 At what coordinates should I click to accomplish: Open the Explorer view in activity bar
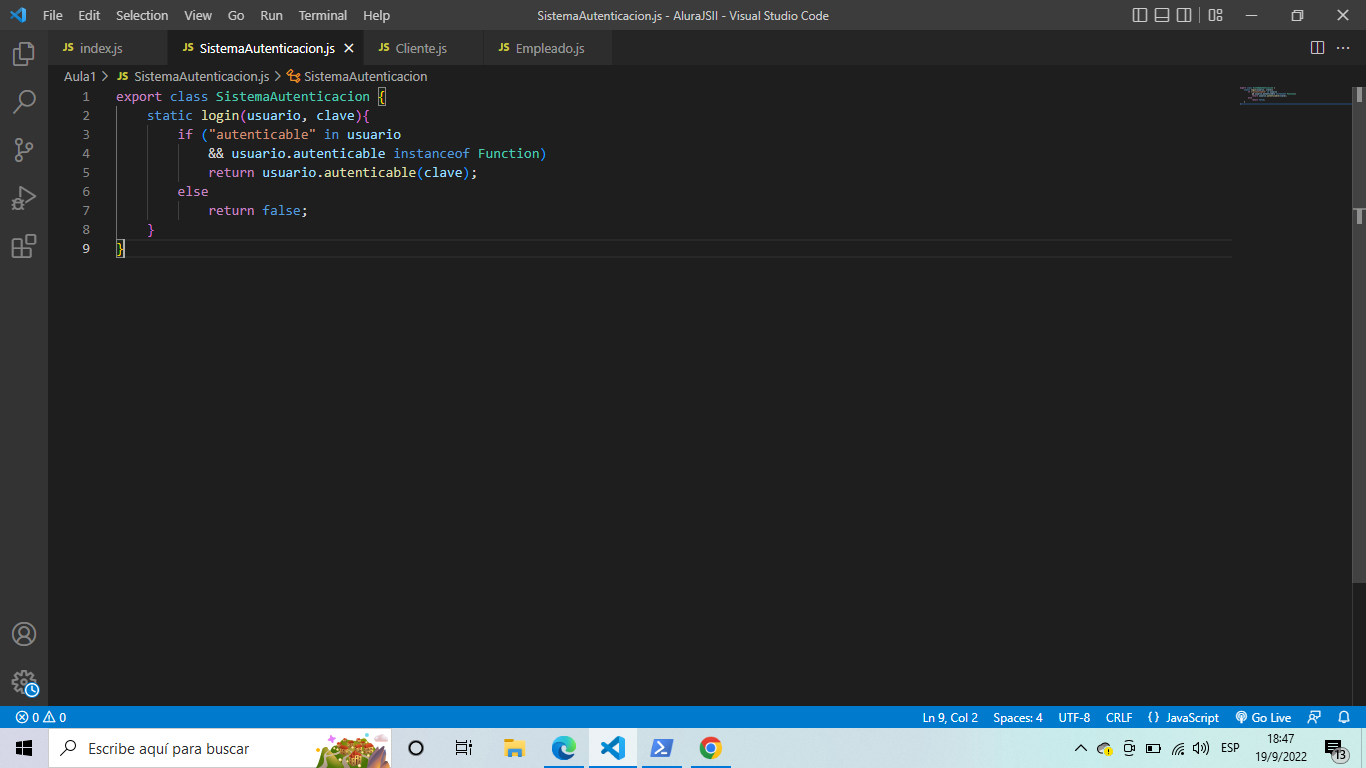tap(24, 54)
